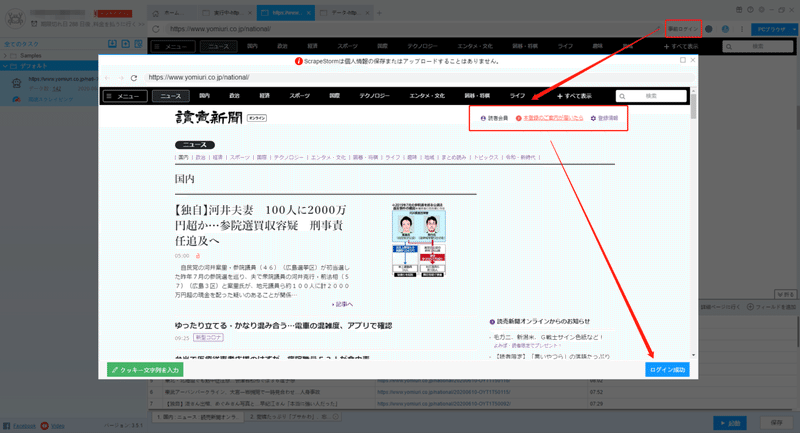Click the pencil edit icon in main address bar

[x=657, y=29]
